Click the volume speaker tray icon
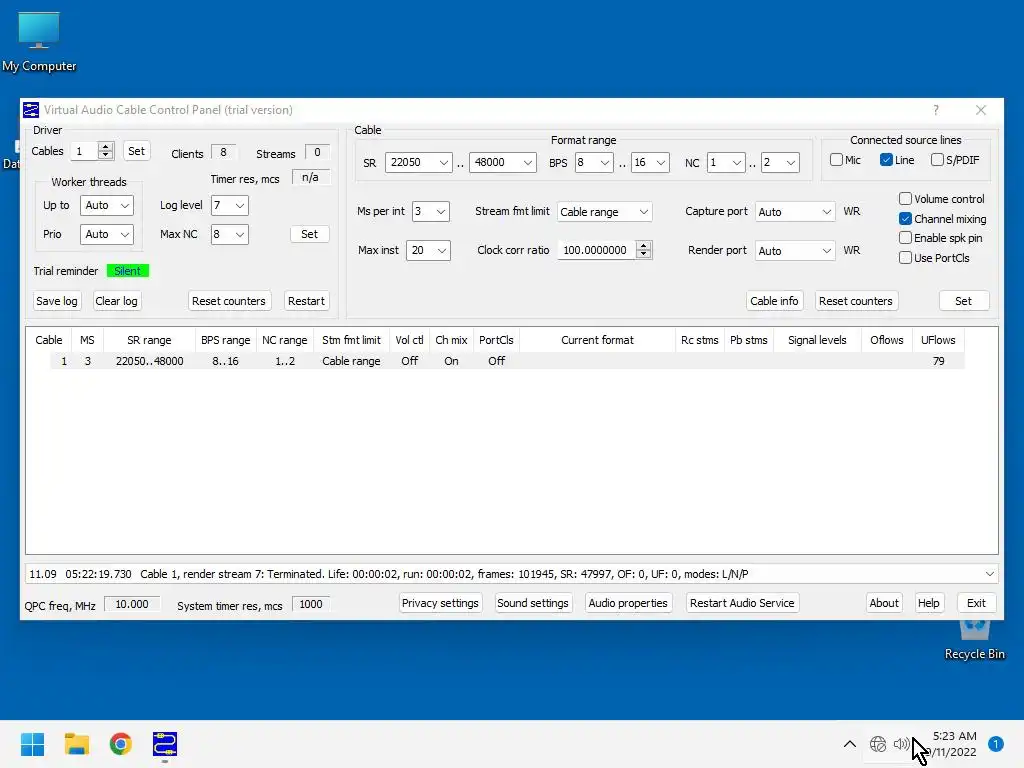This screenshot has width=1024, height=768. coord(901,744)
